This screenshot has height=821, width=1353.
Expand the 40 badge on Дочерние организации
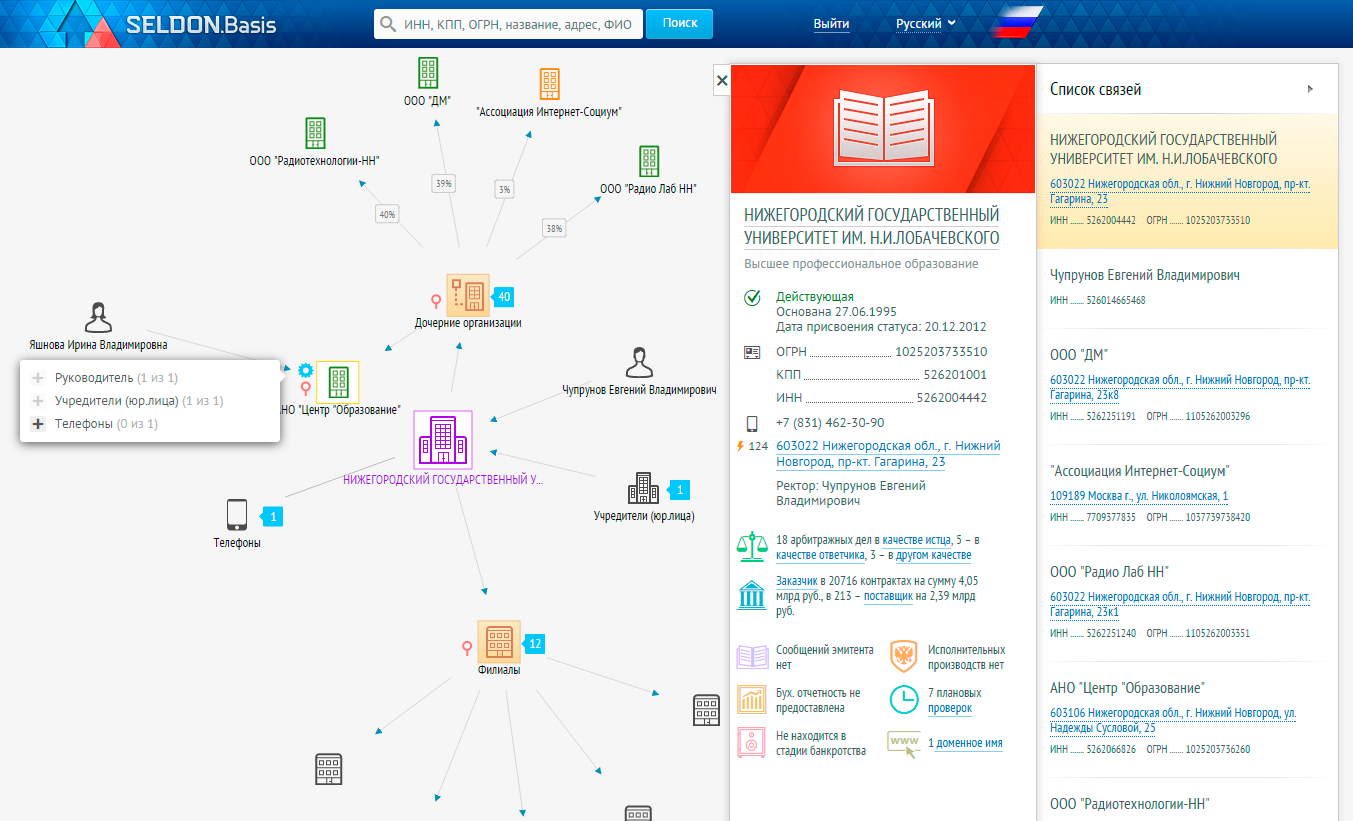click(504, 297)
